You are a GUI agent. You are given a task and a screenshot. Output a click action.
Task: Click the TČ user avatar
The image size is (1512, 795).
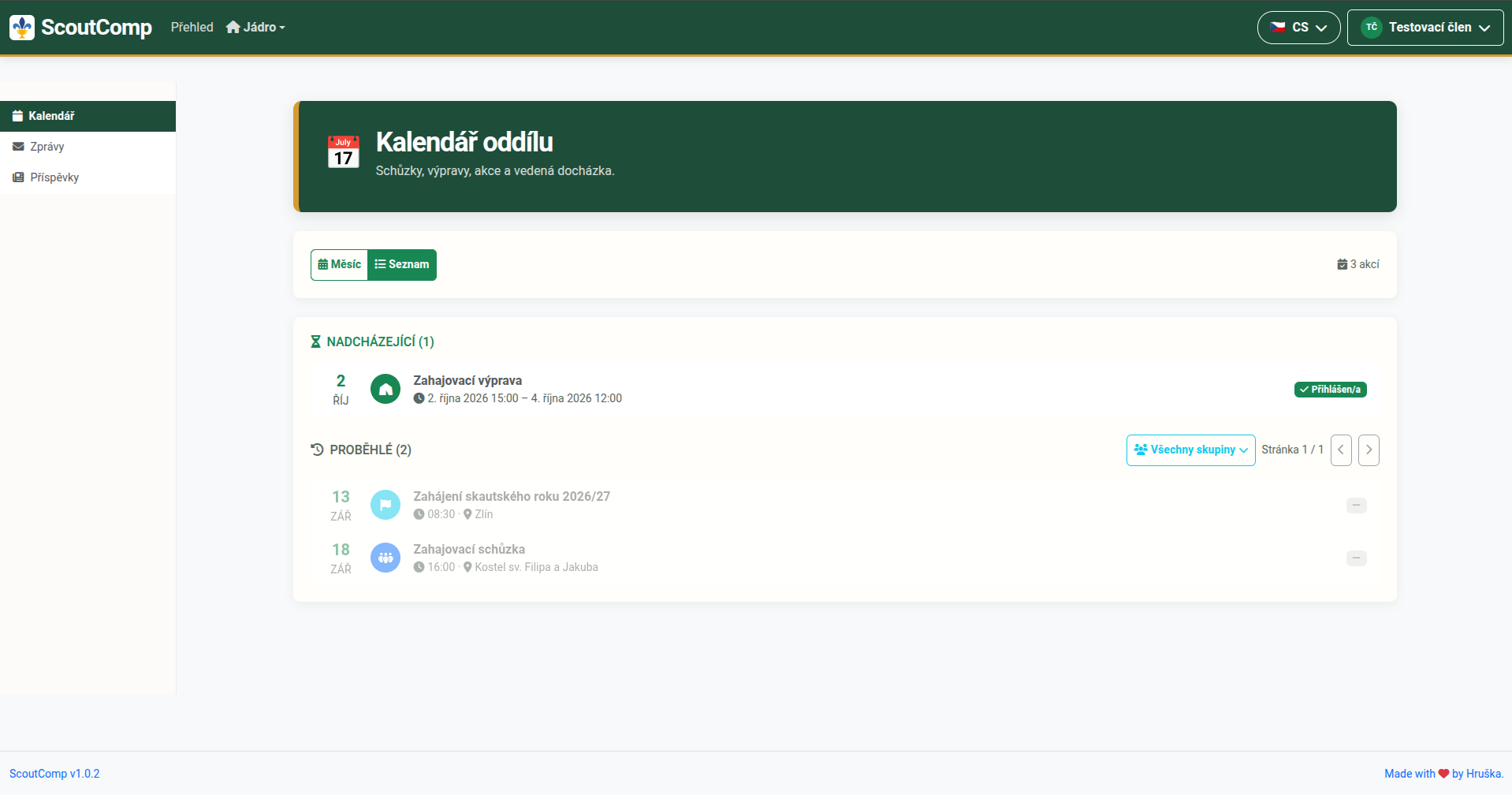click(x=1372, y=28)
